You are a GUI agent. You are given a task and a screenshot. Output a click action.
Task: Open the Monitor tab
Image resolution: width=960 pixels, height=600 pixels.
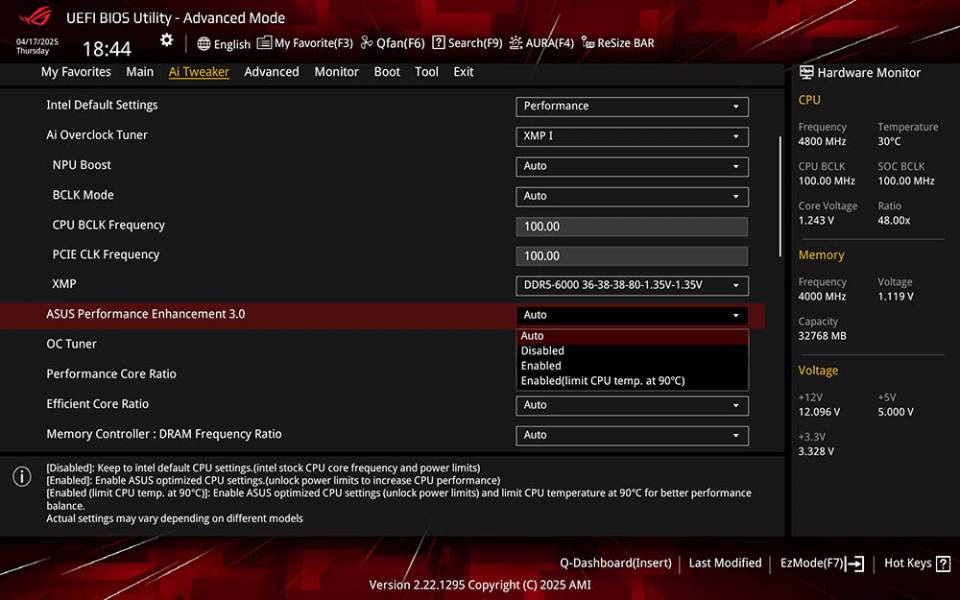pos(336,72)
